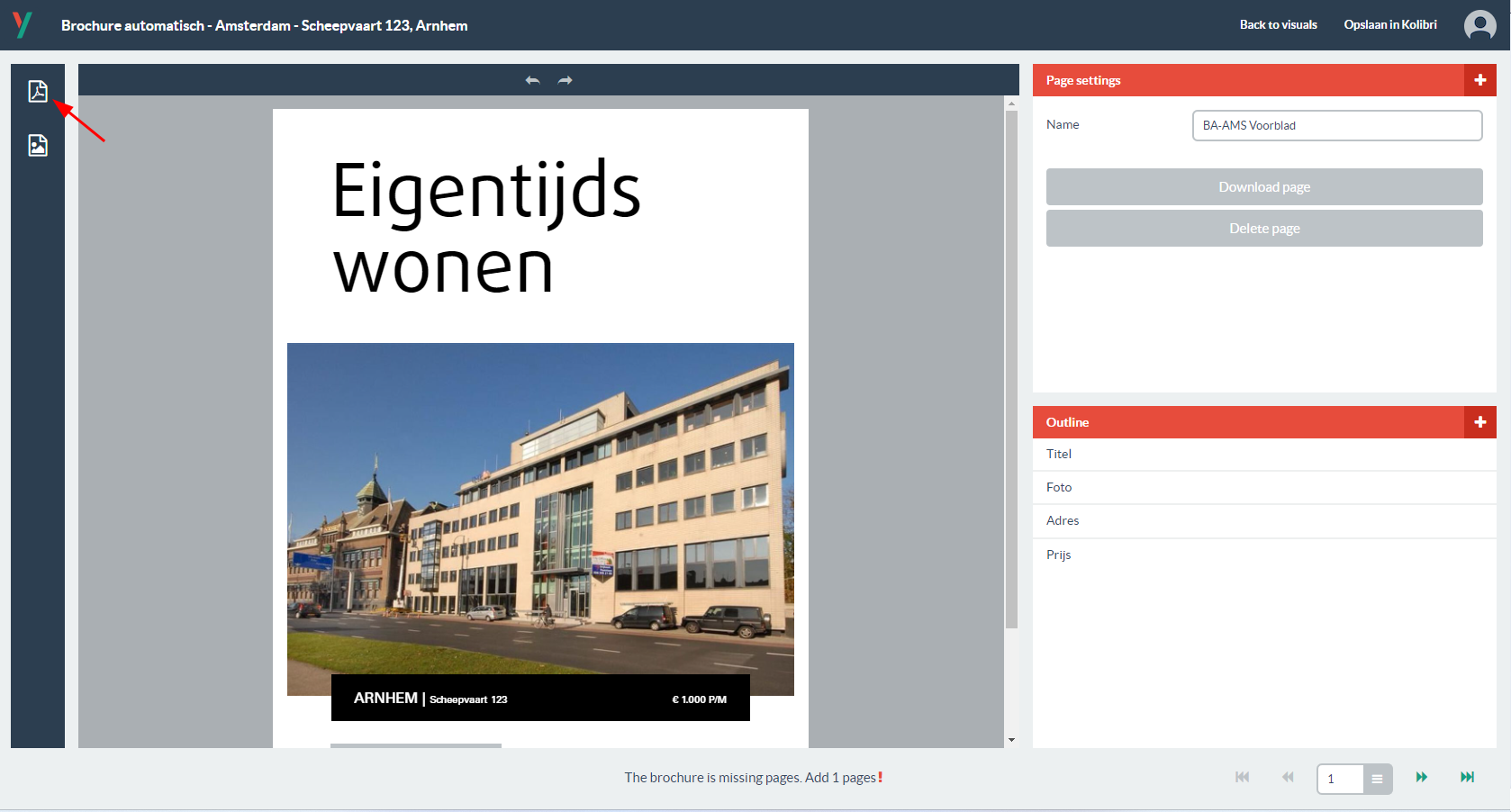This screenshot has width=1511, height=812.
Task: Expand the Outline plus button
Action: tap(1480, 422)
